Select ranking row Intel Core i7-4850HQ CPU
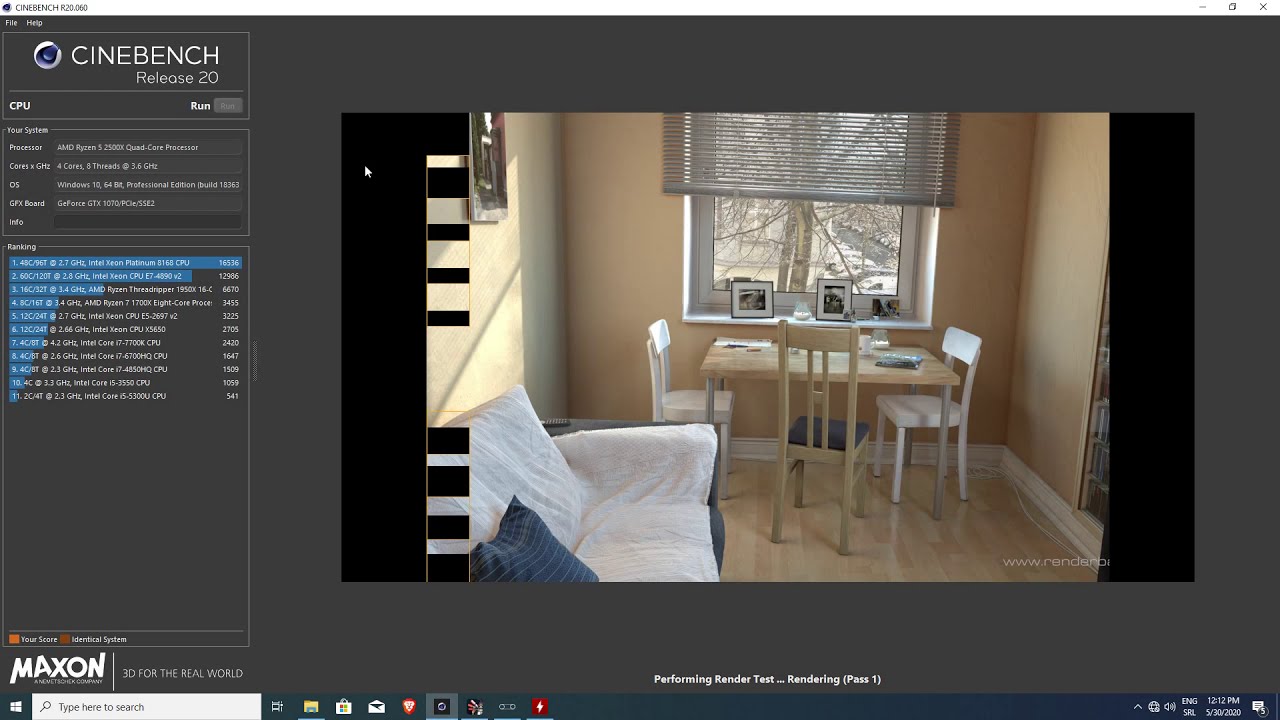The image size is (1280, 720). pyautogui.click(x=125, y=369)
